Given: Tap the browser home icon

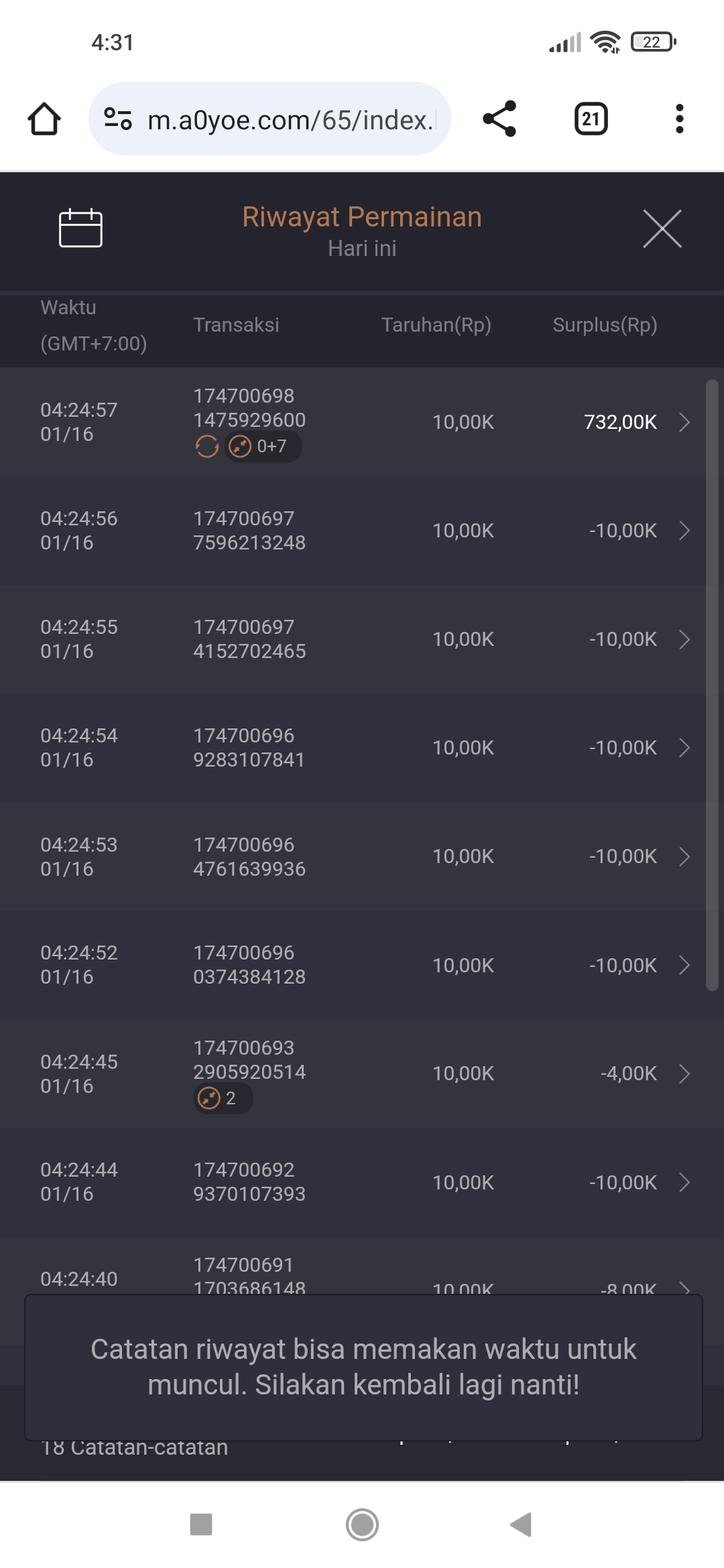Looking at the screenshot, I should pos(44,119).
